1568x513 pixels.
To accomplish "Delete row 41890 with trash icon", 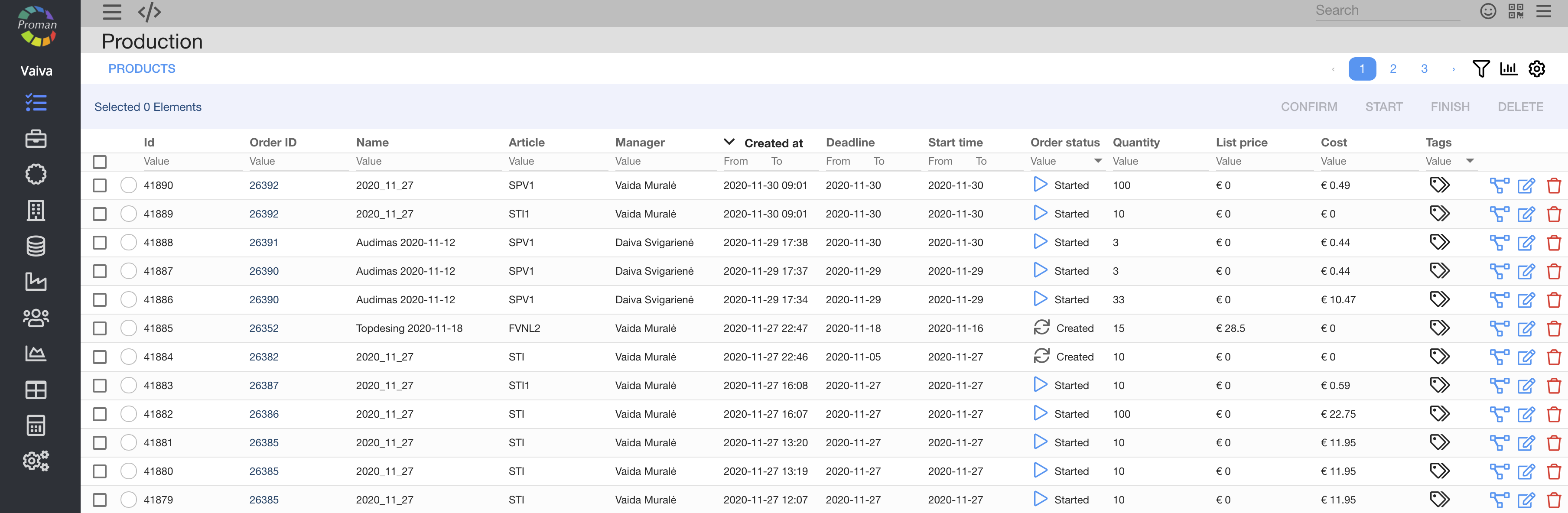I will click(x=1553, y=185).
